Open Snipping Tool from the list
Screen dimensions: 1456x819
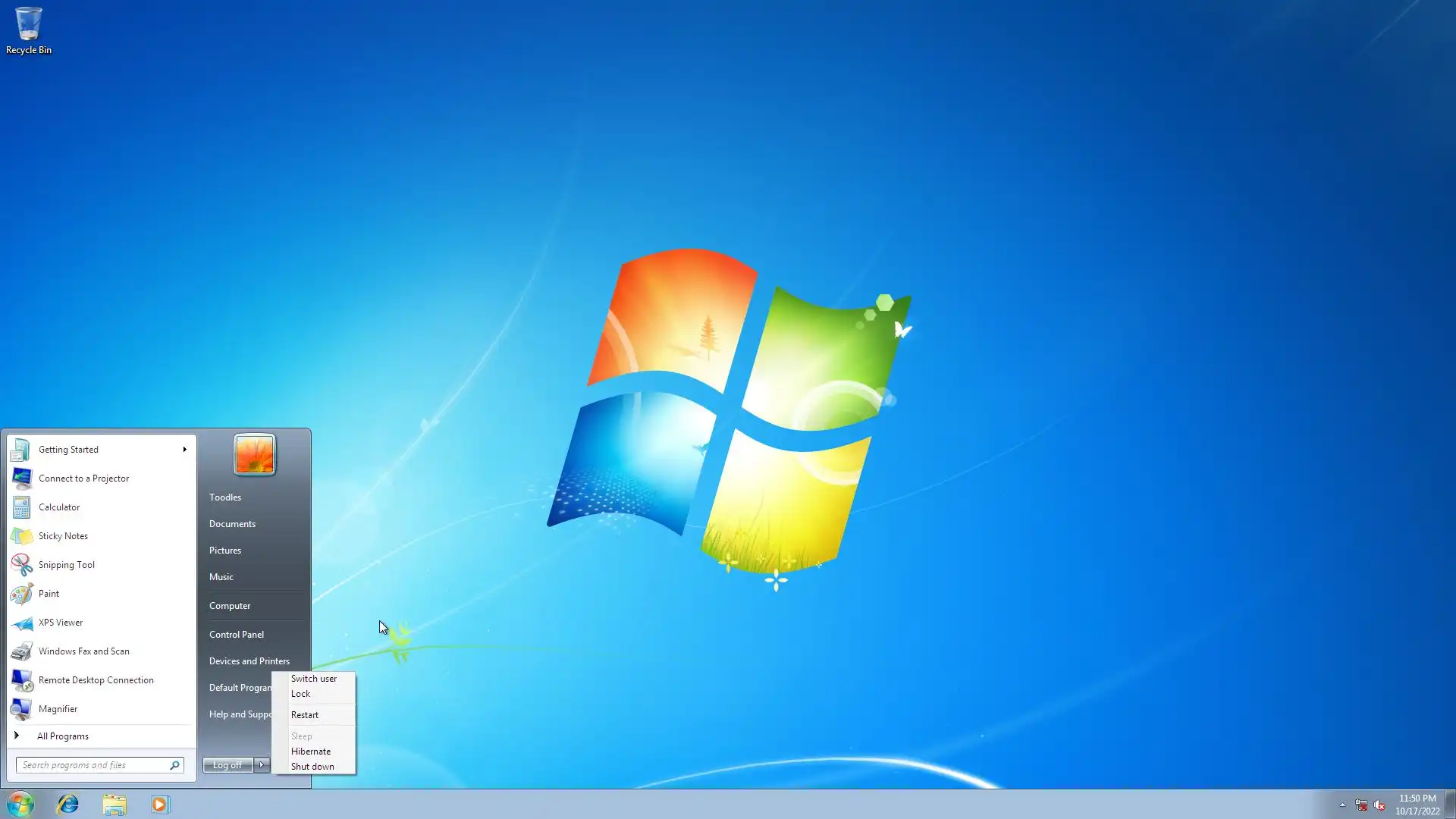[x=67, y=565]
